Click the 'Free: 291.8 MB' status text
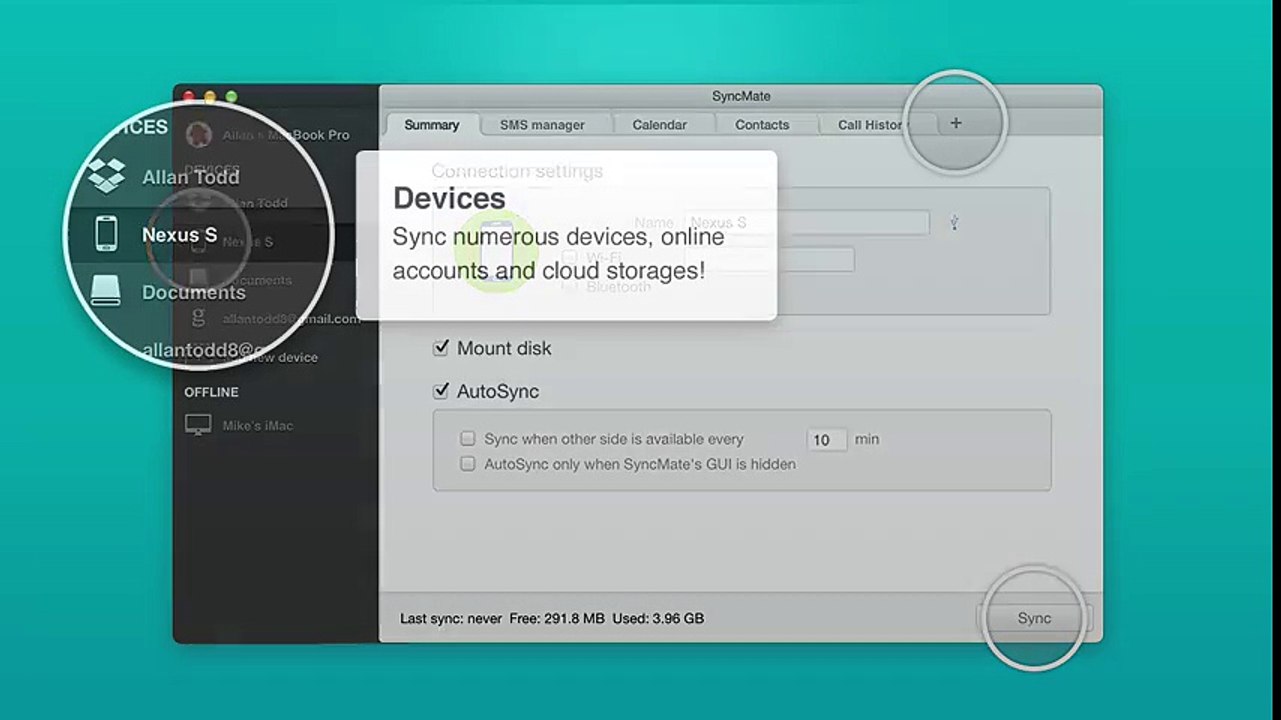Screen dimensions: 1281x720 click(557, 619)
